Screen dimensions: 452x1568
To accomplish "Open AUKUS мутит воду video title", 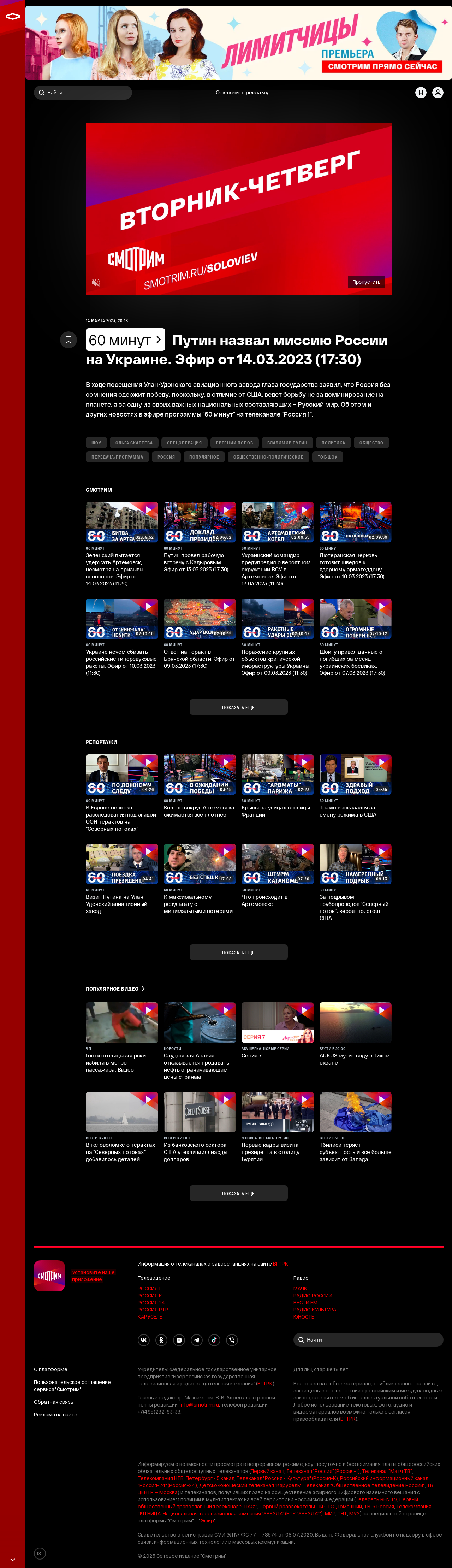I will pos(354,1059).
